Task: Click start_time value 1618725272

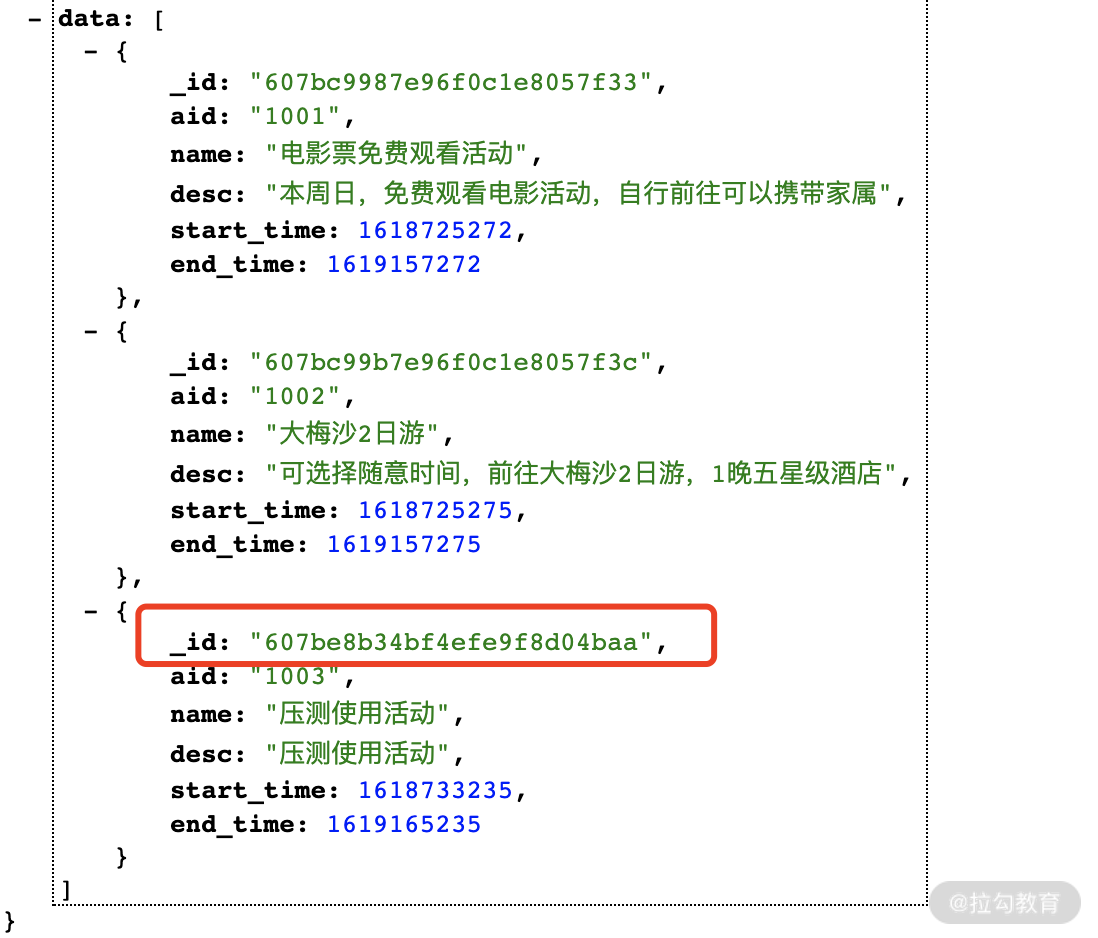Action: [436, 230]
